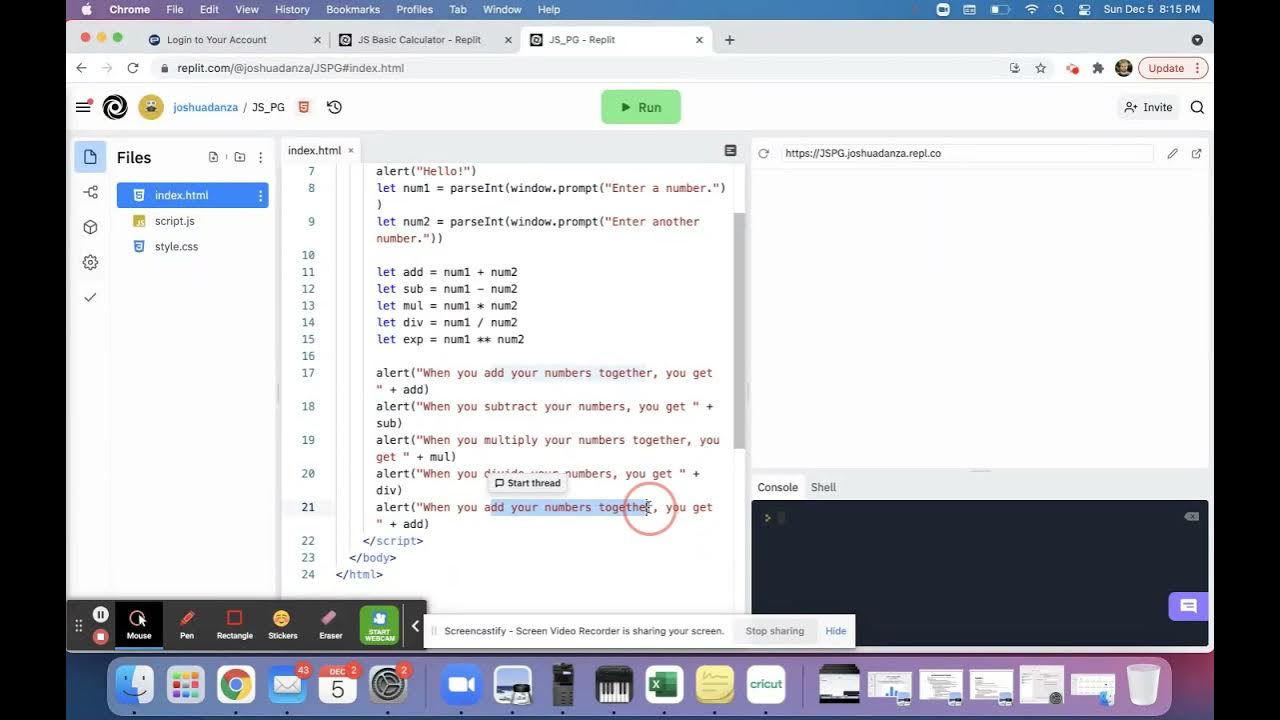
Task: Open the Settings gear sidebar icon
Action: 90,262
